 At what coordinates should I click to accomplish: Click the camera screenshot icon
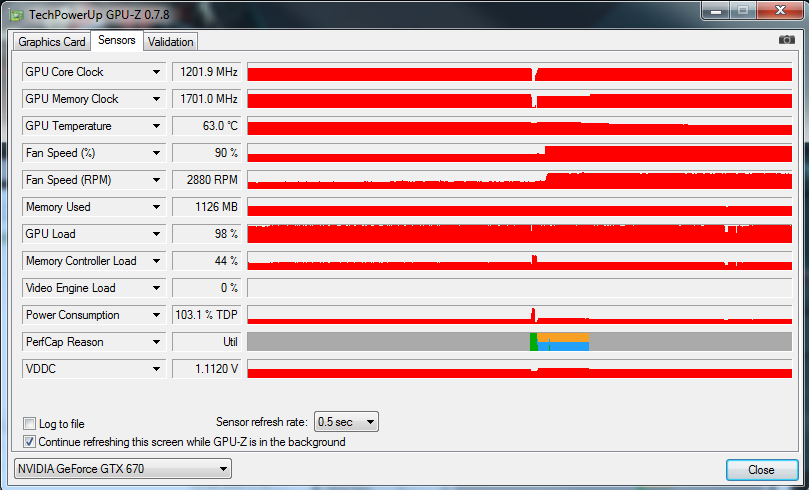[x=786, y=40]
